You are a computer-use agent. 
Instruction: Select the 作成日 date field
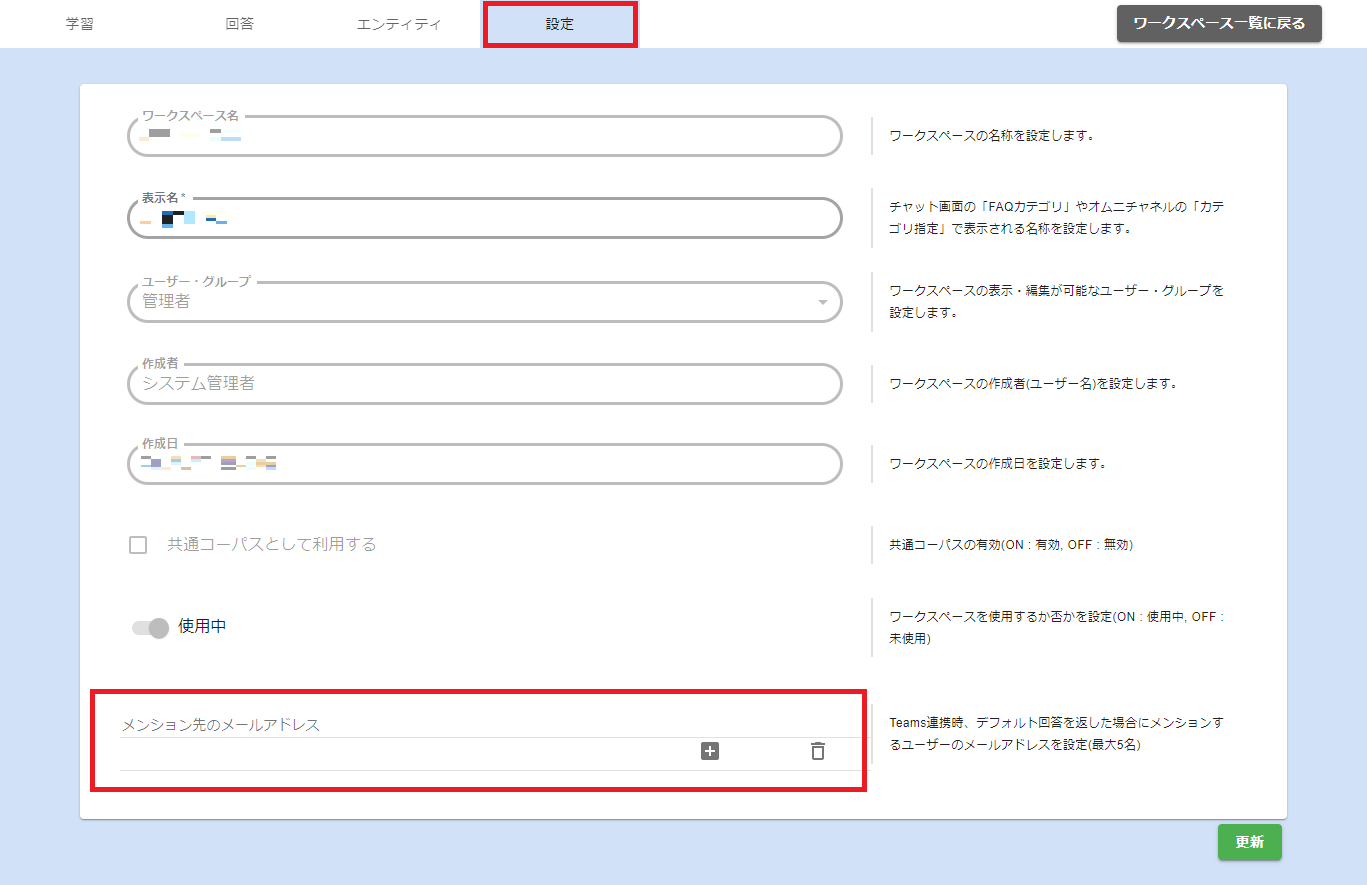click(x=485, y=464)
